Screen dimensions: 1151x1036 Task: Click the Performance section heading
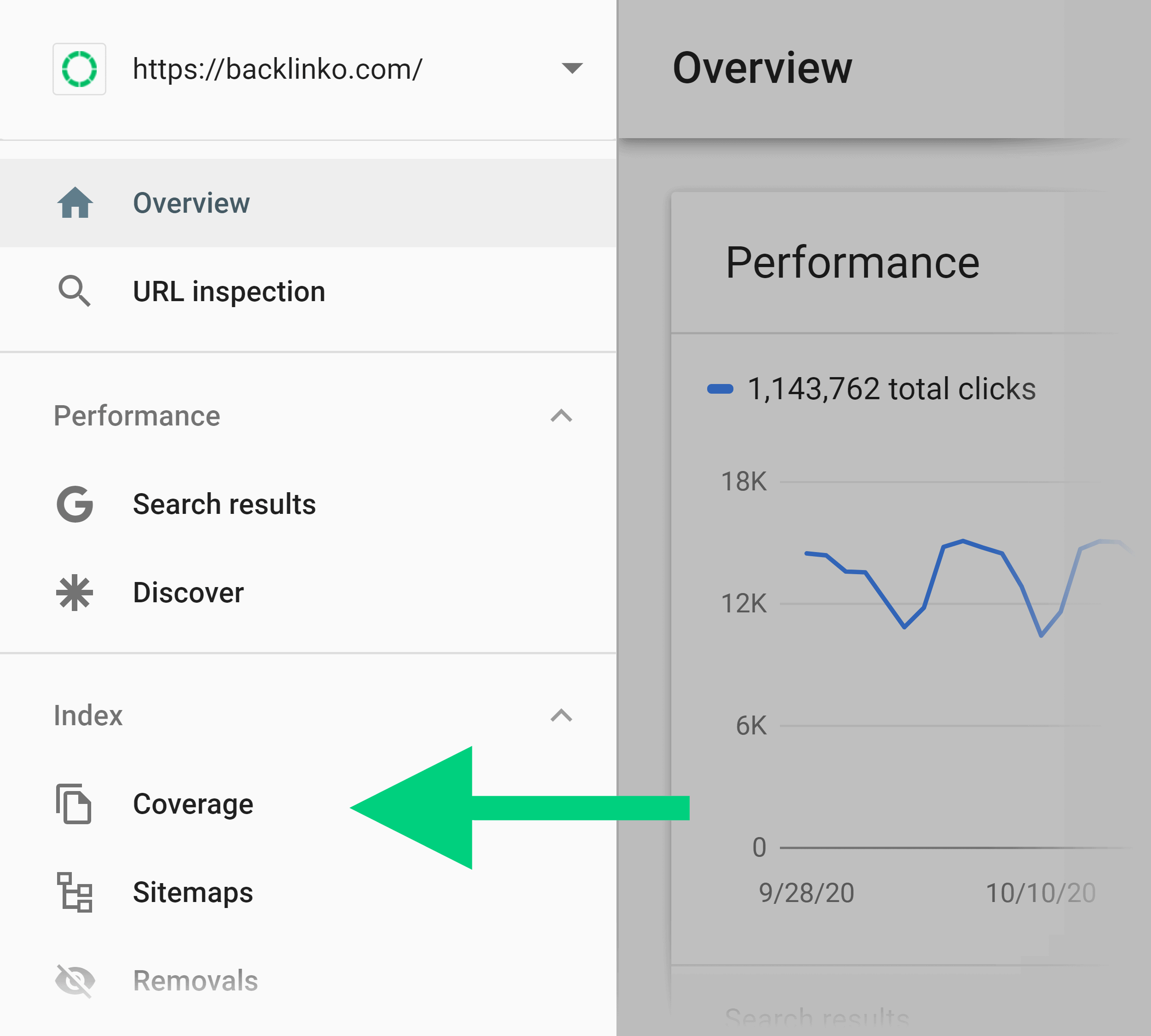(x=137, y=415)
